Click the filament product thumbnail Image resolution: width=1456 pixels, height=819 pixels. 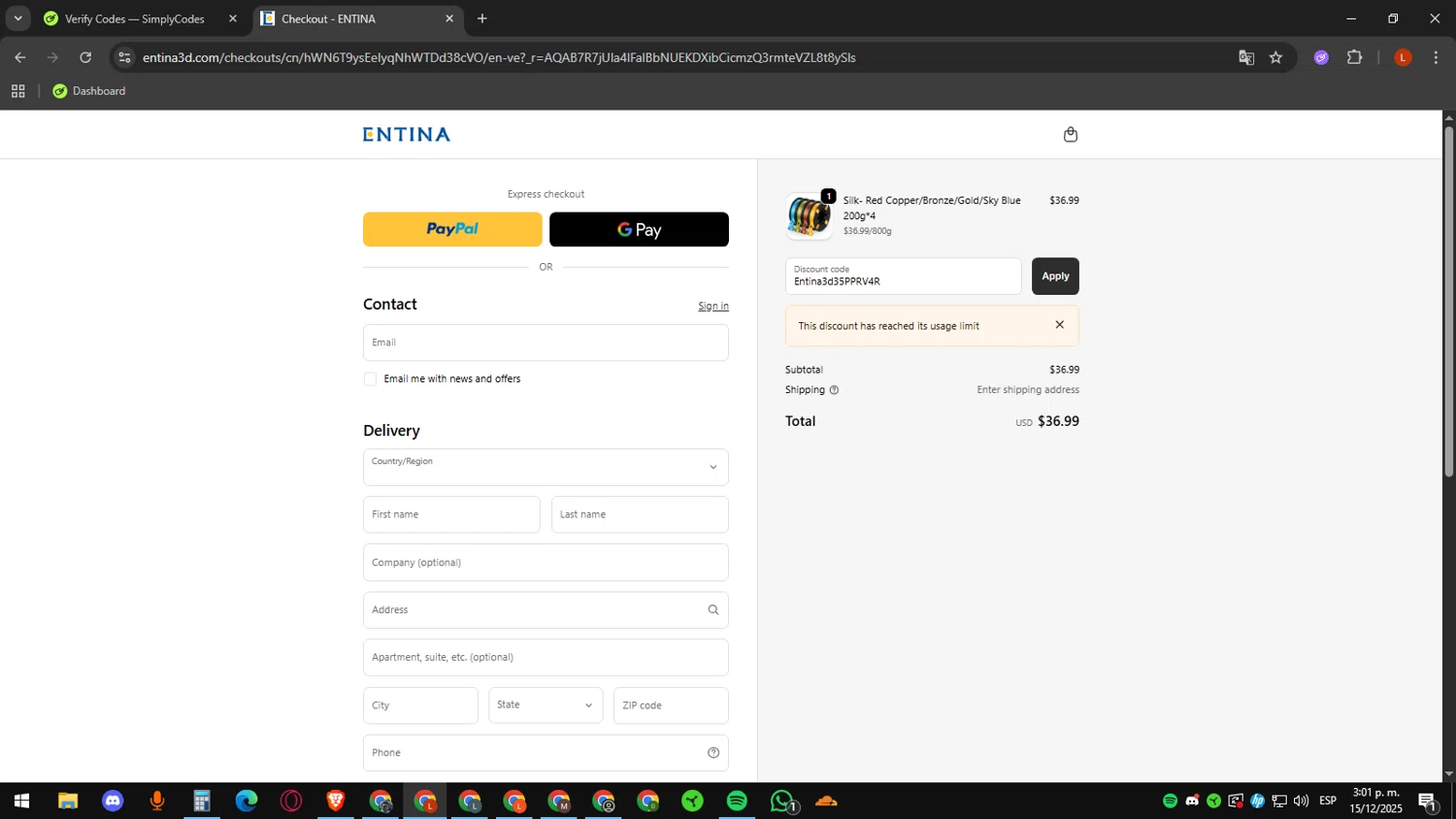click(x=809, y=215)
